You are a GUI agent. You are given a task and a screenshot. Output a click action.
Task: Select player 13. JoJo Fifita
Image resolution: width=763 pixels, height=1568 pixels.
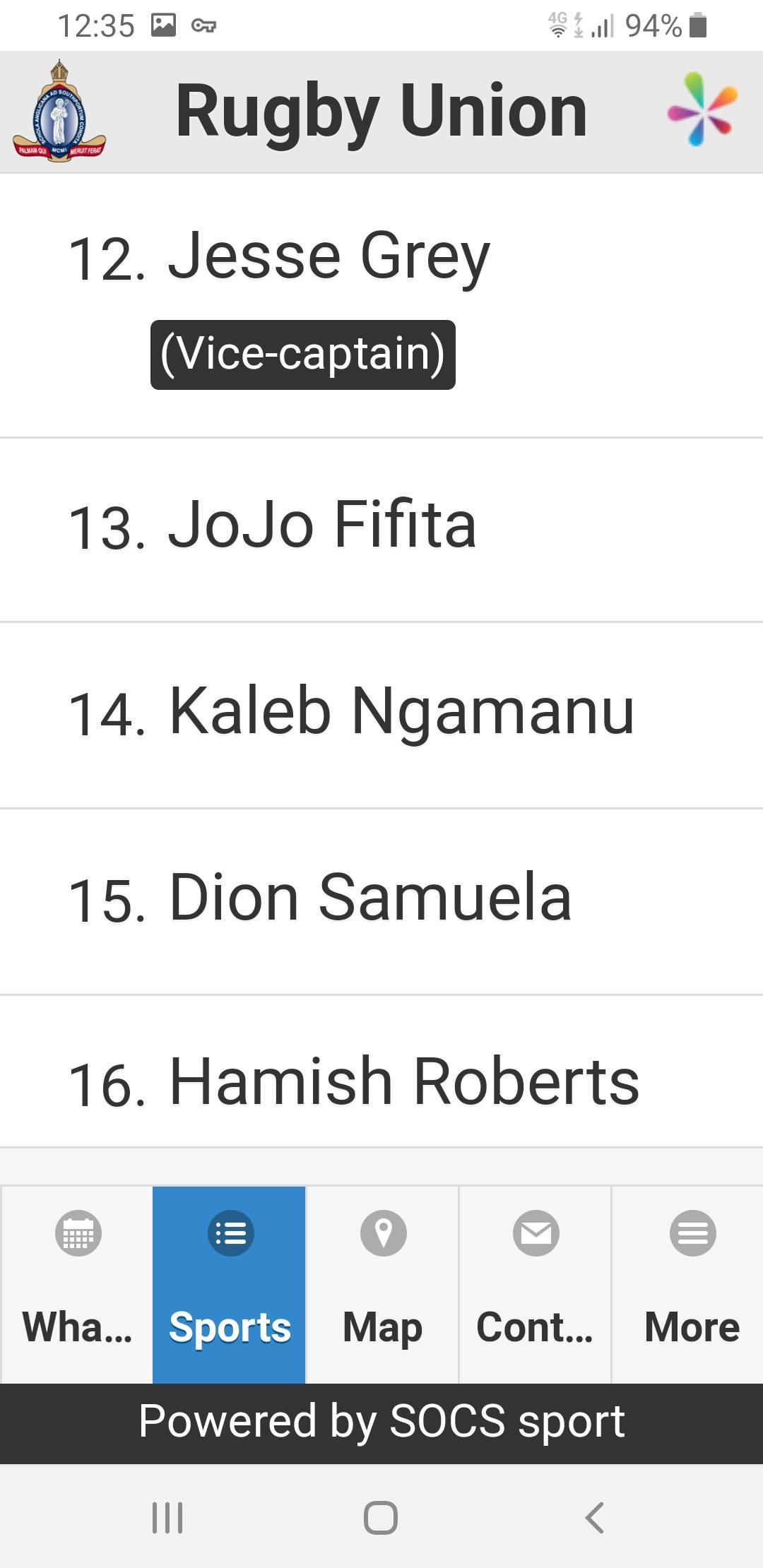pos(381,530)
